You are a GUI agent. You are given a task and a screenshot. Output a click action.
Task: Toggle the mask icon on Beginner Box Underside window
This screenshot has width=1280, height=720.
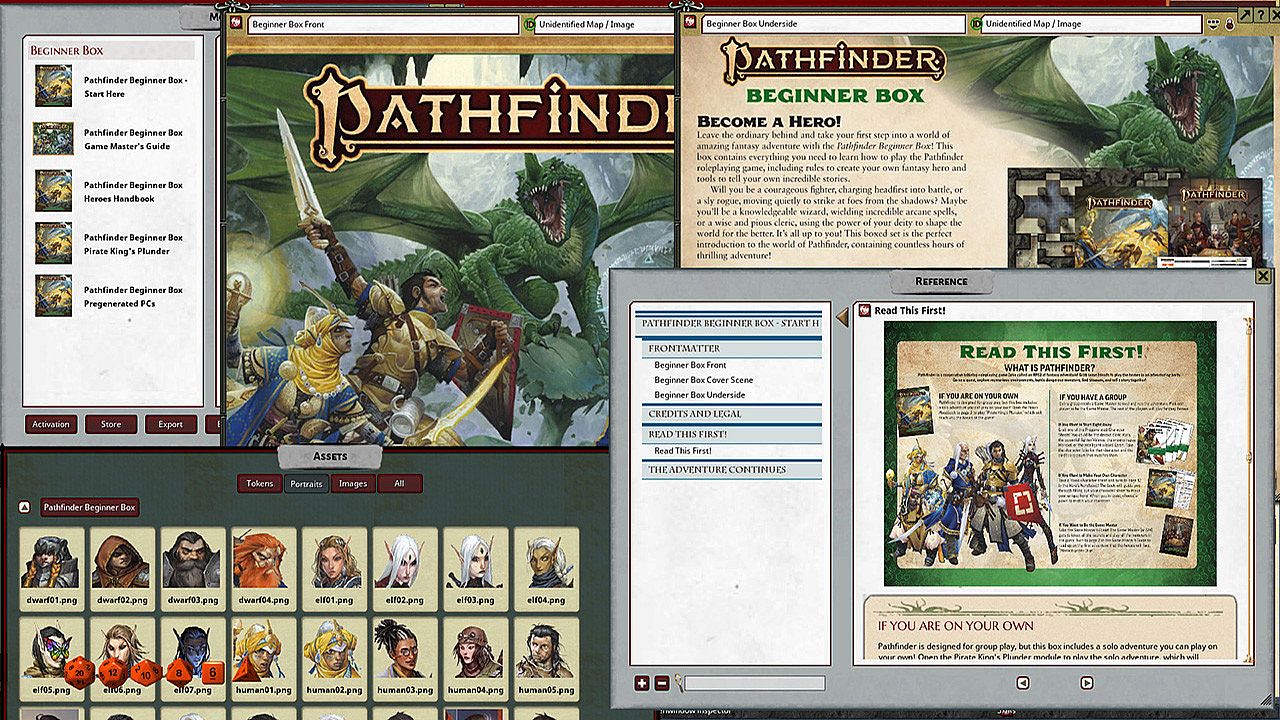tap(1214, 24)
